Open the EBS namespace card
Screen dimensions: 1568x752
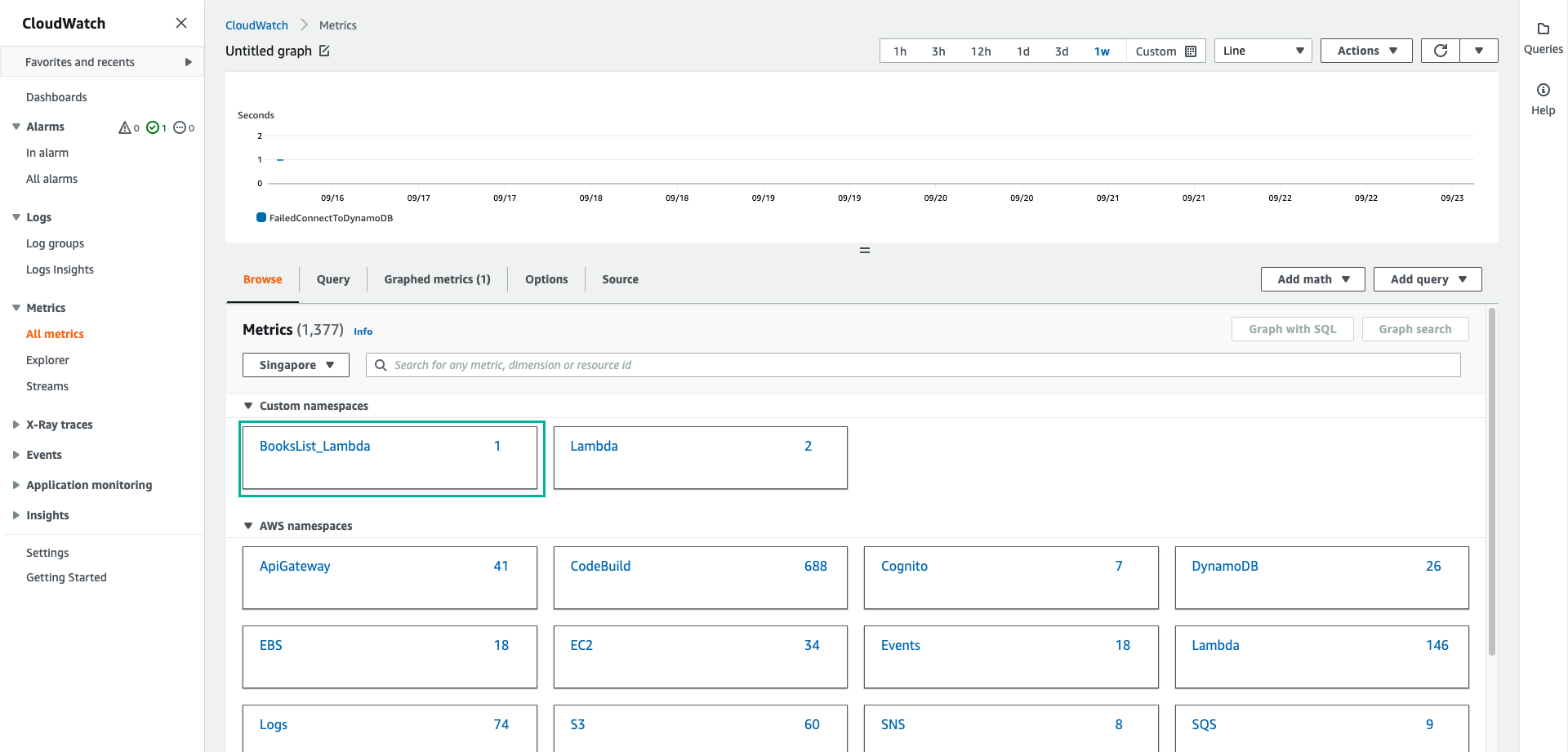(x=390, y=657)
